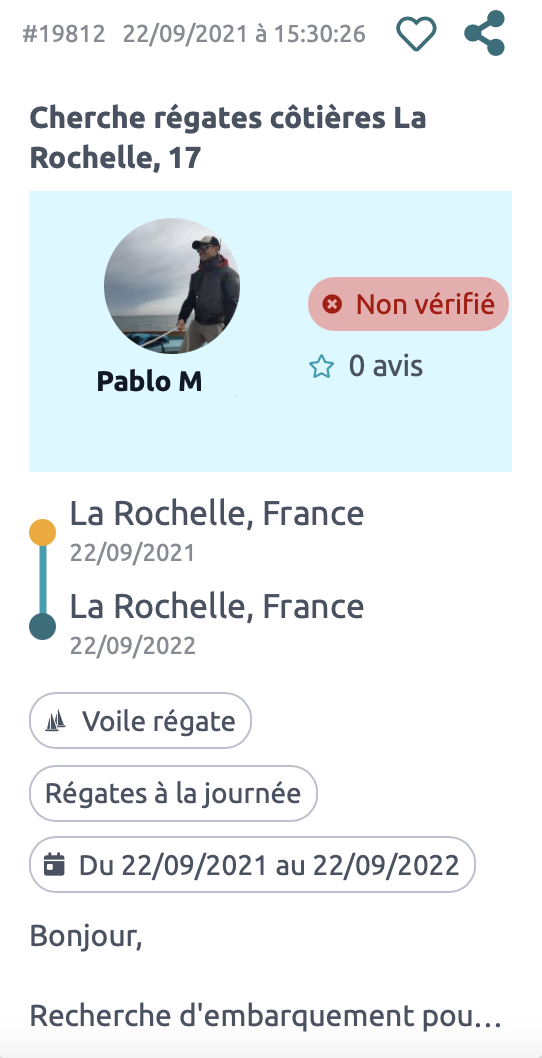The image size is (542, 1058).
Task: Click the sailboat icon in Voile régate tag
Action: [x=55, y=721]
